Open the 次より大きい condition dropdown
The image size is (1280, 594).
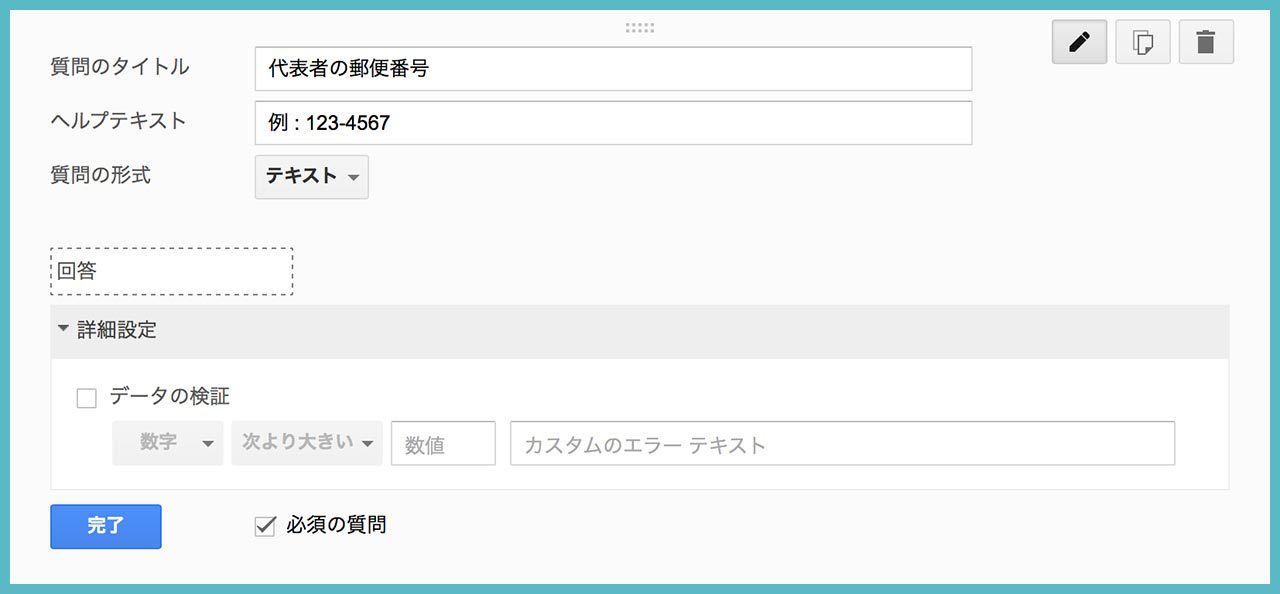point(307,443)
